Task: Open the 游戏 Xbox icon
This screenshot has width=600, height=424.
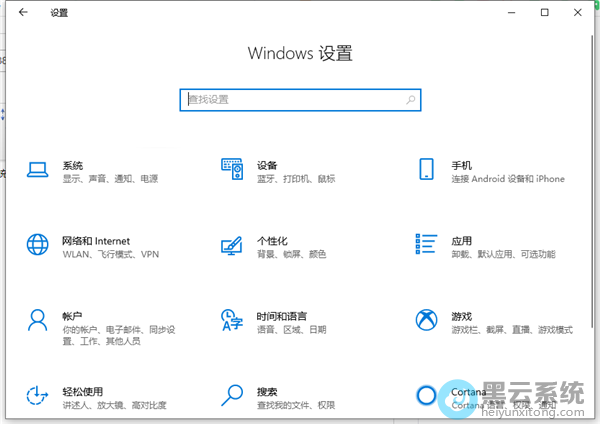Action: tap(426, 320)
